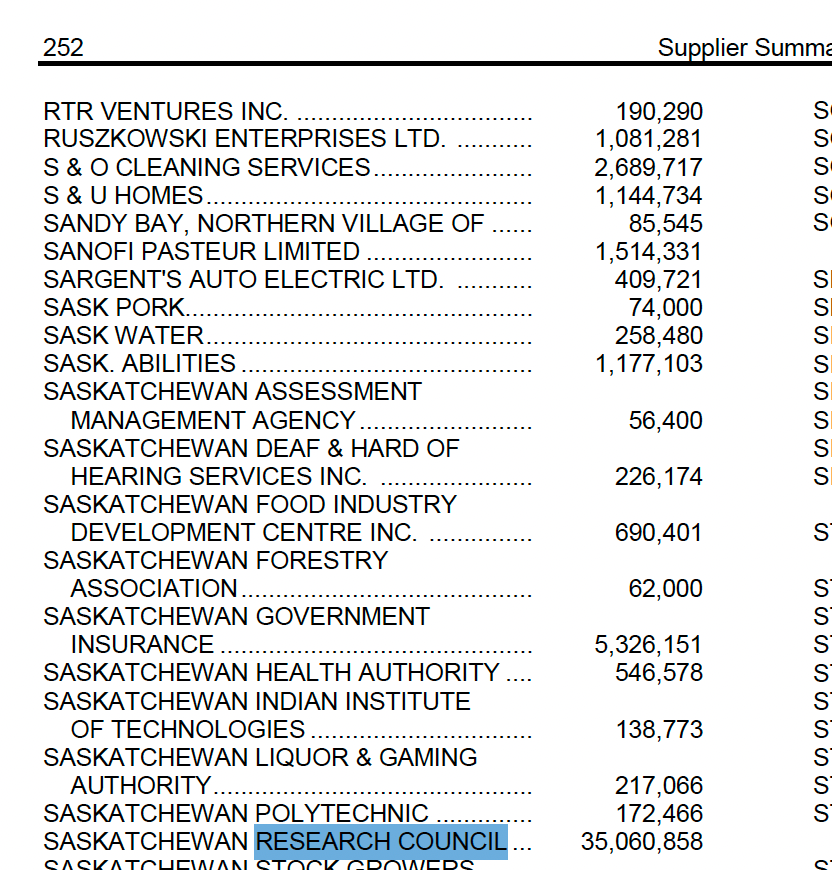The image size is (832, 870).
Task: Click the page number 252
Action: pyautogui.click(x=63, y=48)
